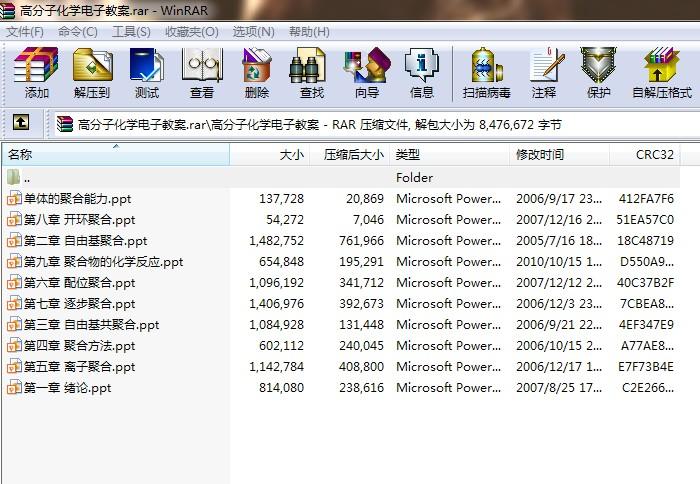Select file name 第七章 逐步聚合.ppt
Viewport: 700px width, 484px height.
point(79,303)
